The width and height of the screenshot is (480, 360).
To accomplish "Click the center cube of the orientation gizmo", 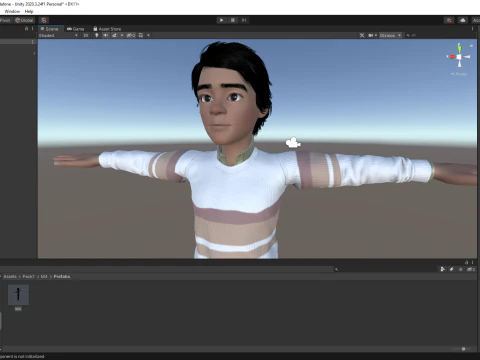I will click(x=459, y=57).
